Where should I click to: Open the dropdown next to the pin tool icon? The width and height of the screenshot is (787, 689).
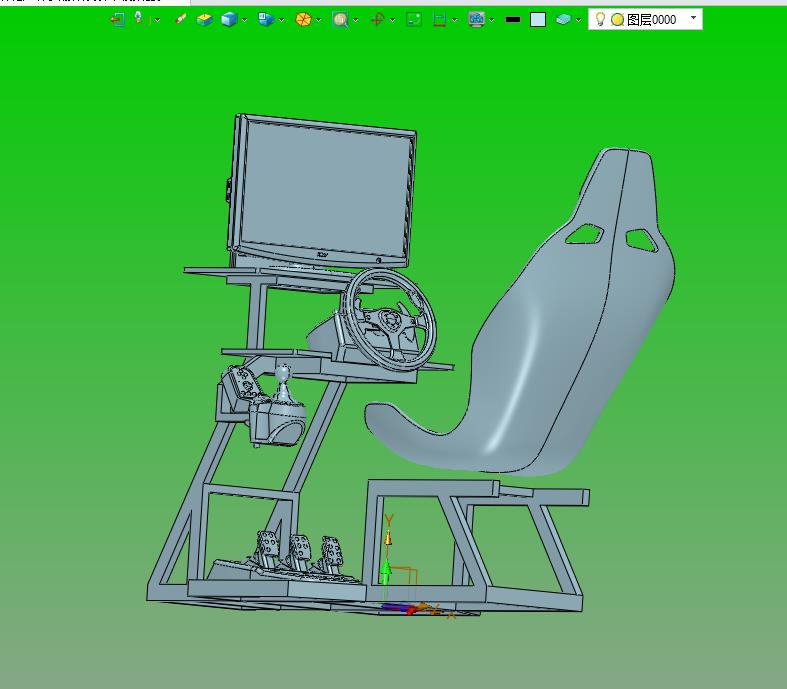158,20
